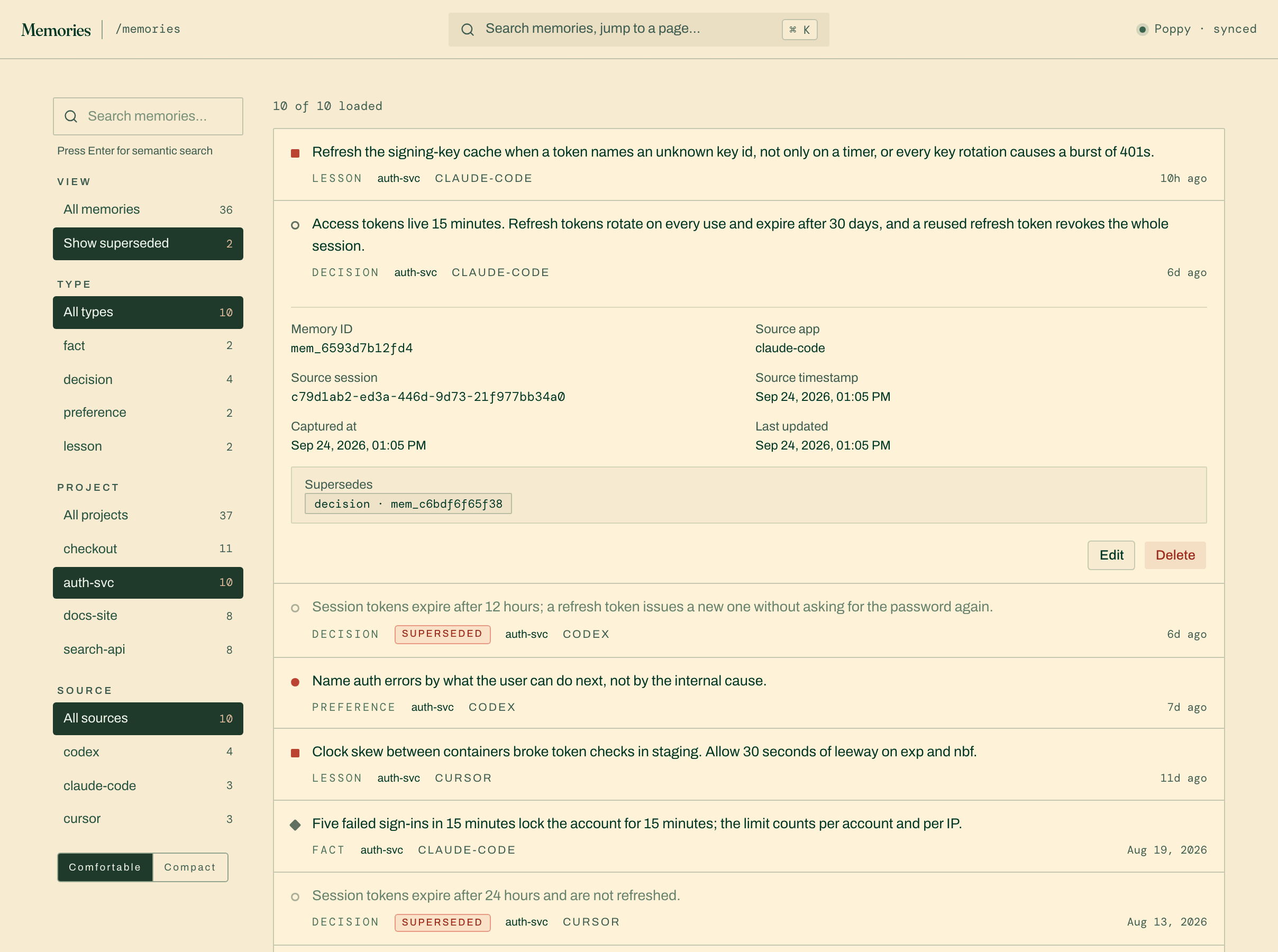This screenshot has width=1278, height=952.
Task: Filter source by cursor
Action: coord(148,819)
